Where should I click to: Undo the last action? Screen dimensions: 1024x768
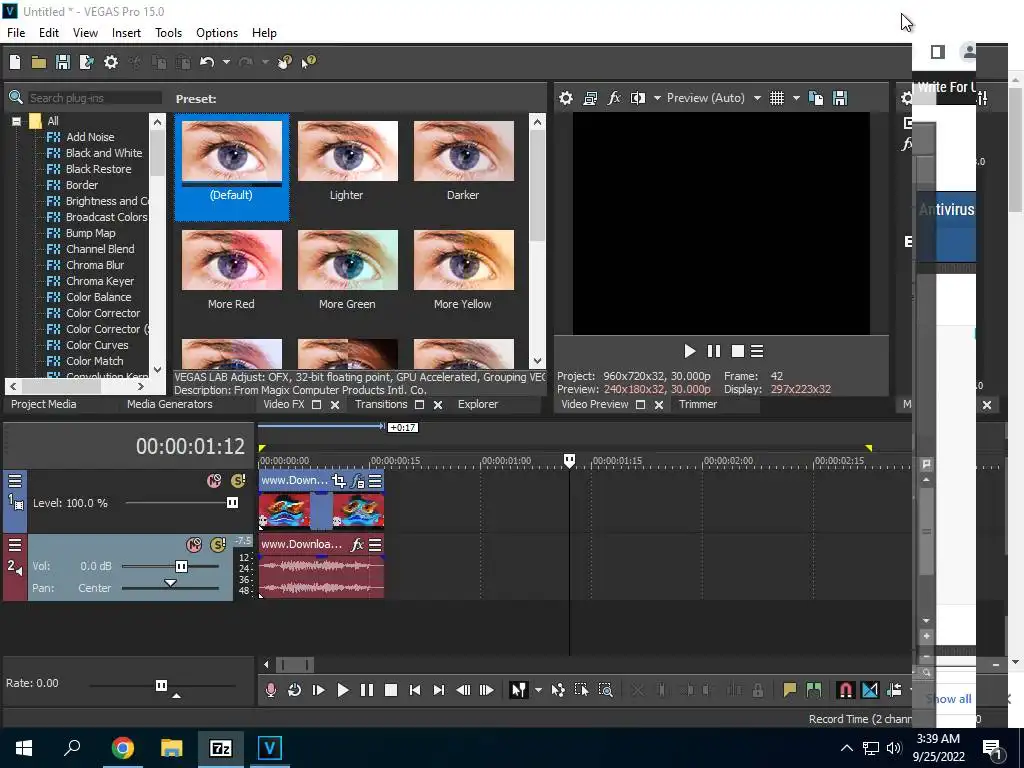207,62
